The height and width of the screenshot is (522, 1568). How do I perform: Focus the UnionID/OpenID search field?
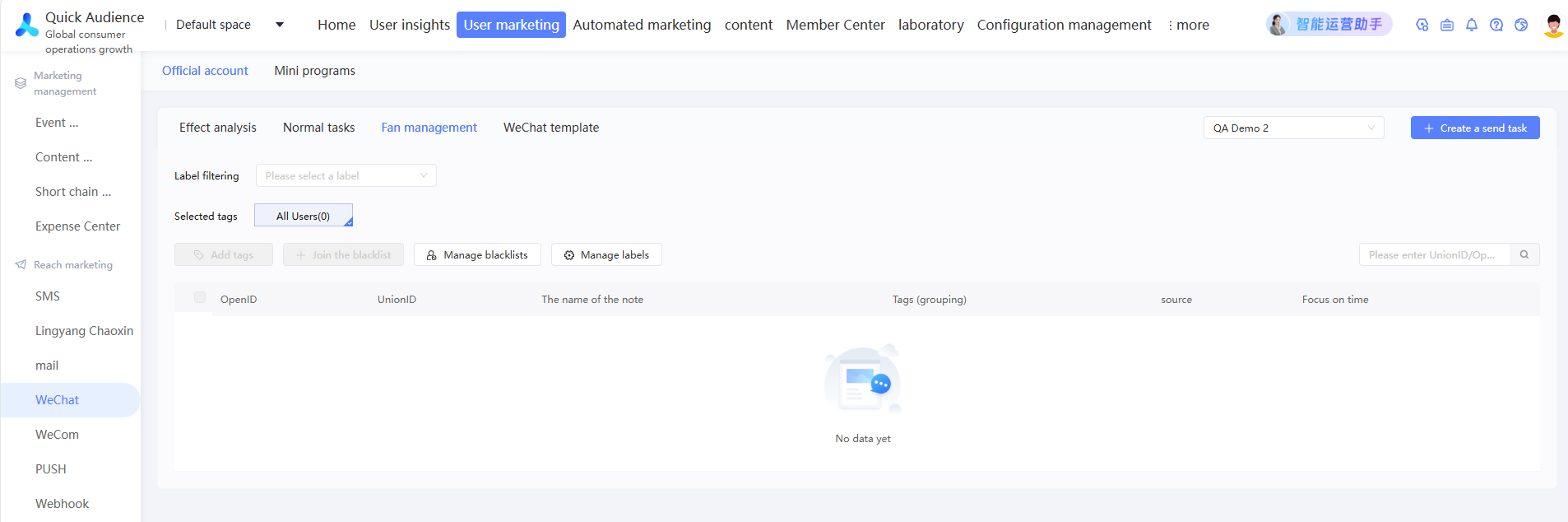[x=1434, y=254]
